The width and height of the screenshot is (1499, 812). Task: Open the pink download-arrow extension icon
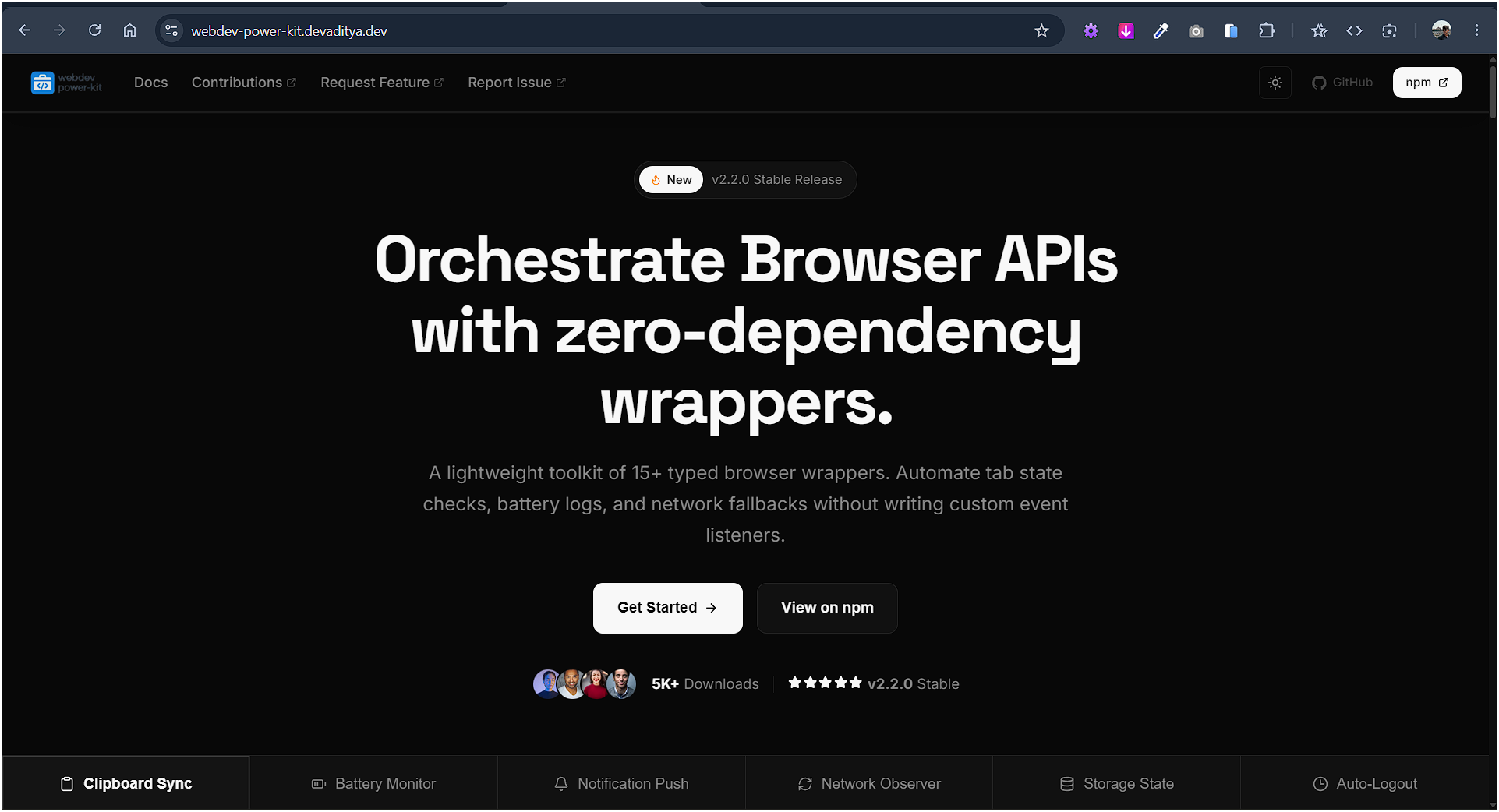click(x=1126, y=30)
